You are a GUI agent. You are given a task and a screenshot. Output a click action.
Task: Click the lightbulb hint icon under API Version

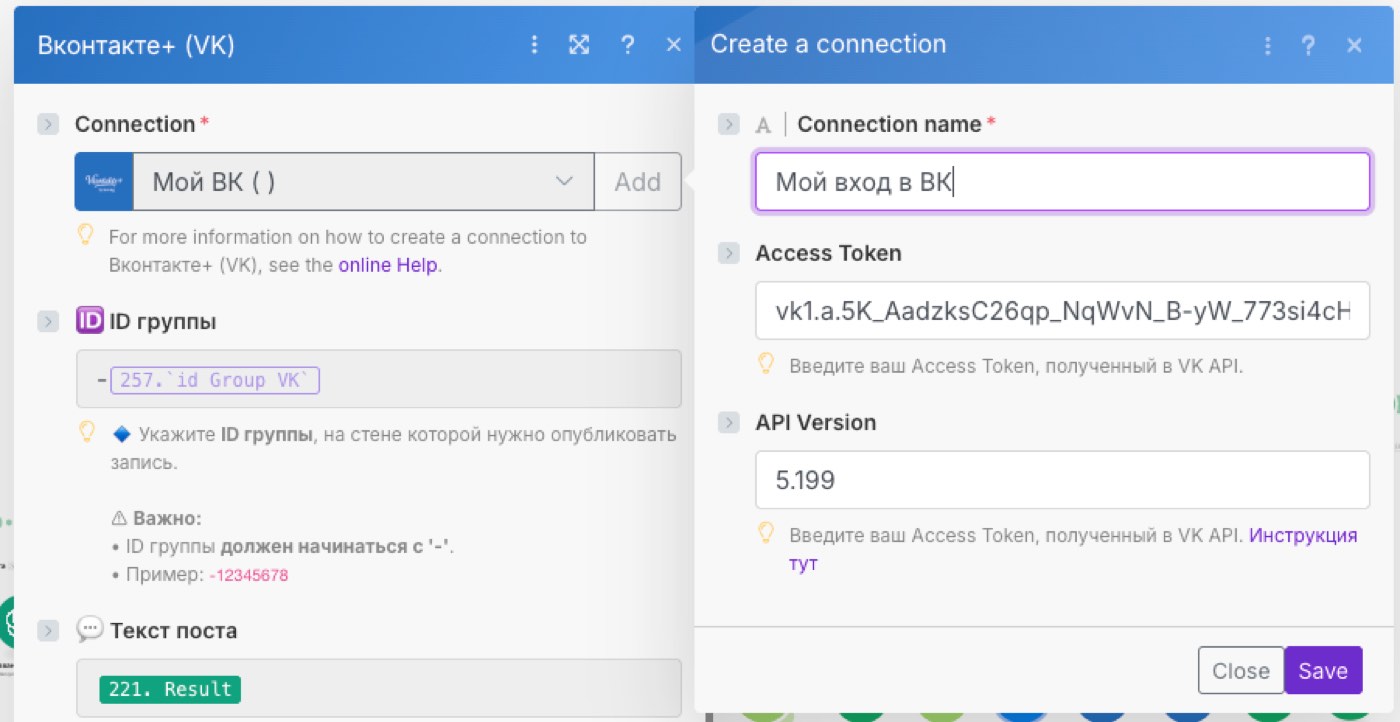766,533
